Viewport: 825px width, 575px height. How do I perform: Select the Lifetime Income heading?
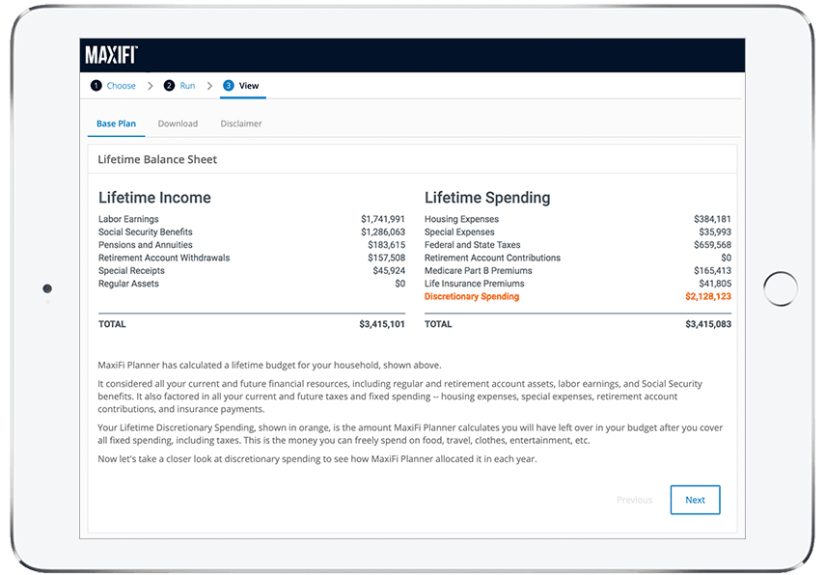155,197
